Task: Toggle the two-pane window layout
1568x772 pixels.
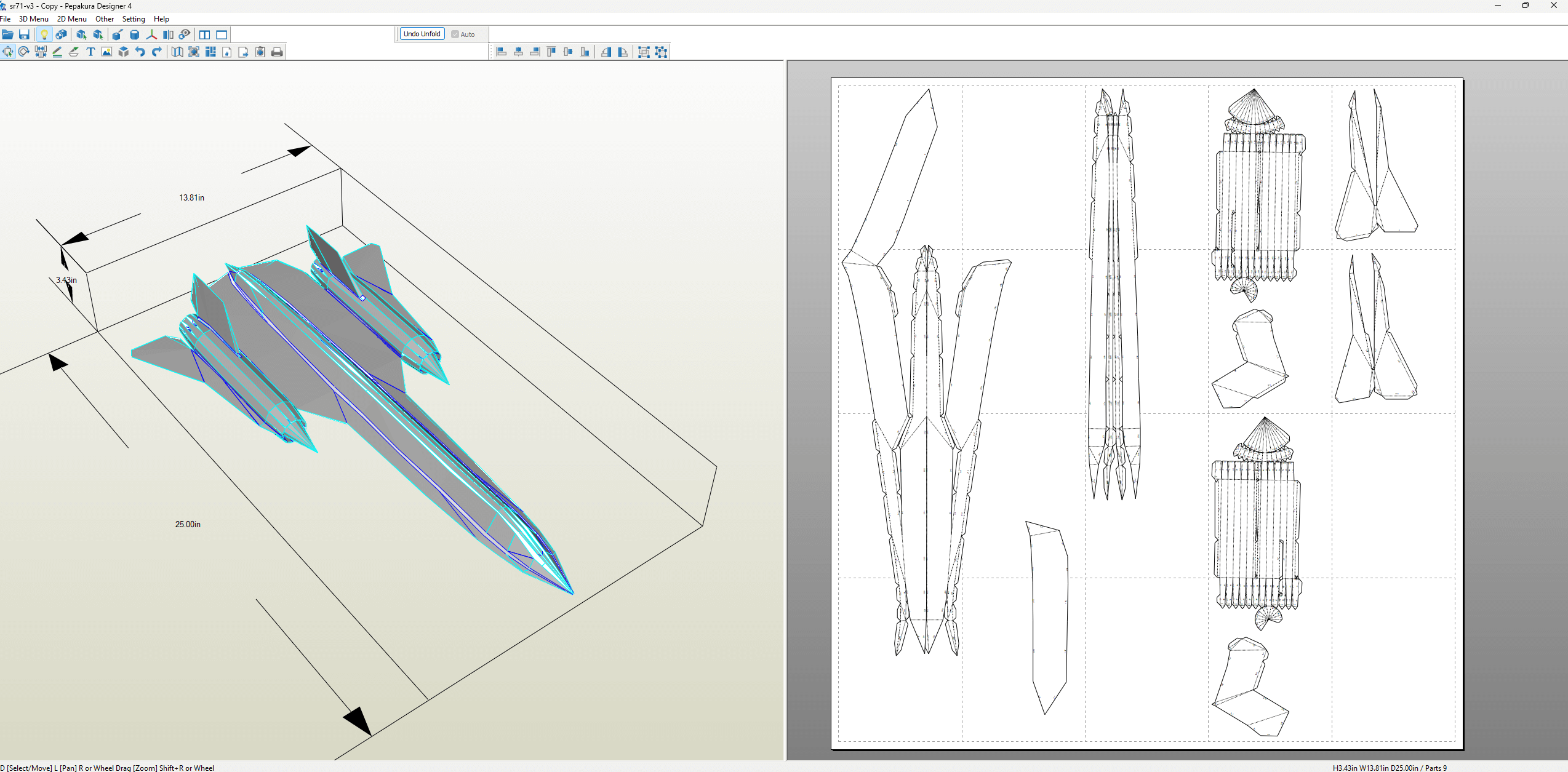Action: [204, 34]
